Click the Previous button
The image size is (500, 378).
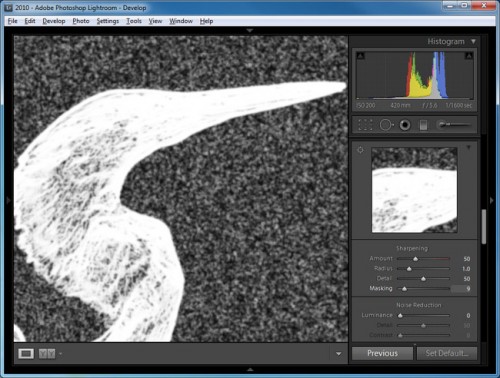click(382, 353)
